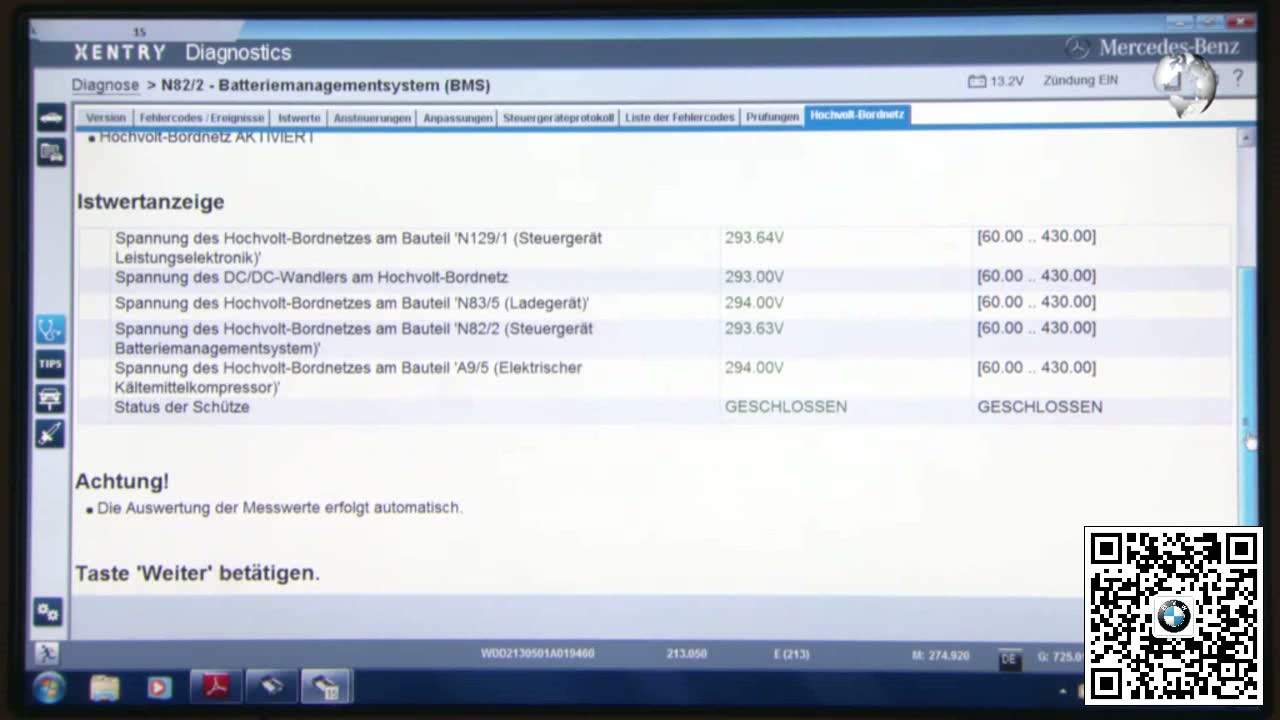The width and height of the screenshot is (1280, 720).
Task: Show hidden system tray icons arrow
Action: (x=1063, y=690)
